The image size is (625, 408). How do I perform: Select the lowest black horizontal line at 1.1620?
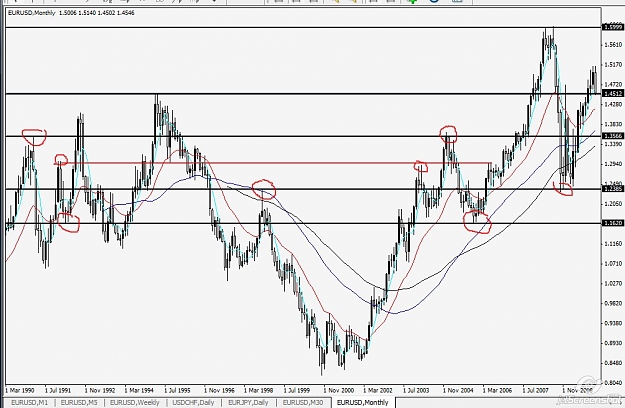[x=303, y=223]
